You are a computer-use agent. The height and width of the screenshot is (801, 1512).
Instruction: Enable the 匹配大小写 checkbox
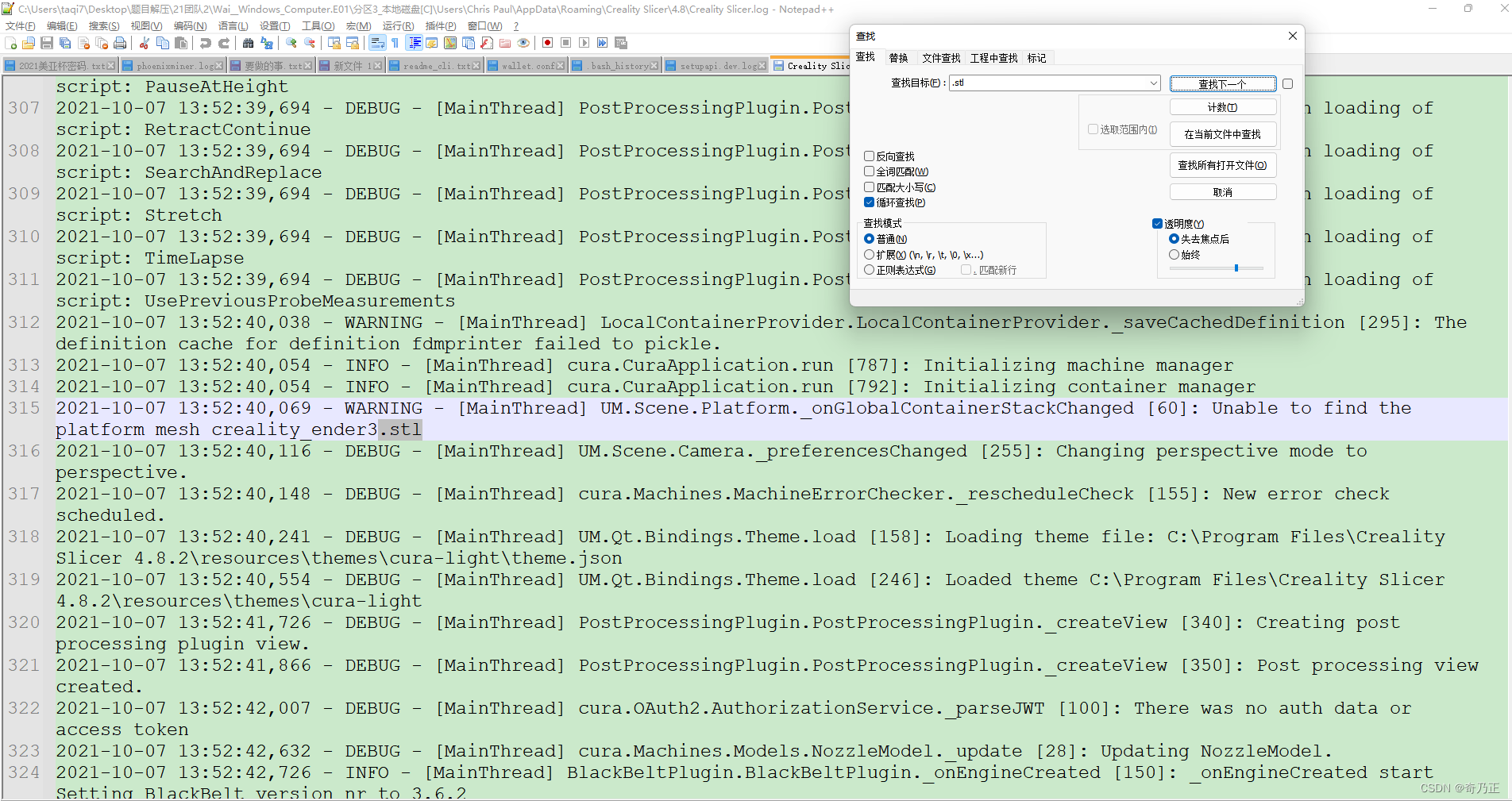(869, 187)
